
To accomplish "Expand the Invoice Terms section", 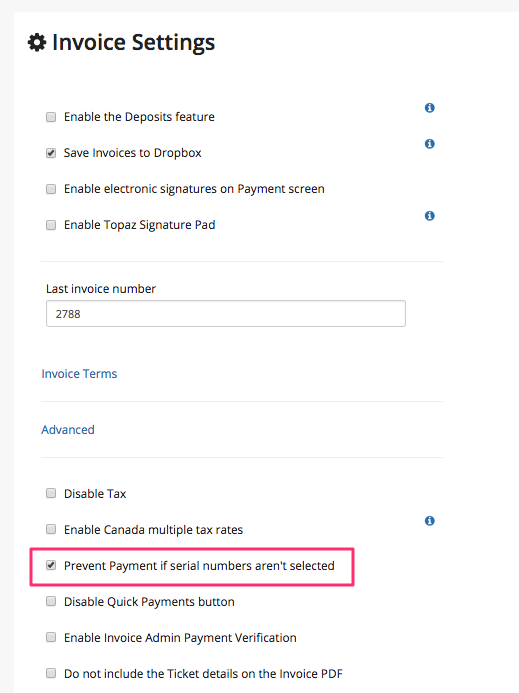I will (x=79, y=374).
